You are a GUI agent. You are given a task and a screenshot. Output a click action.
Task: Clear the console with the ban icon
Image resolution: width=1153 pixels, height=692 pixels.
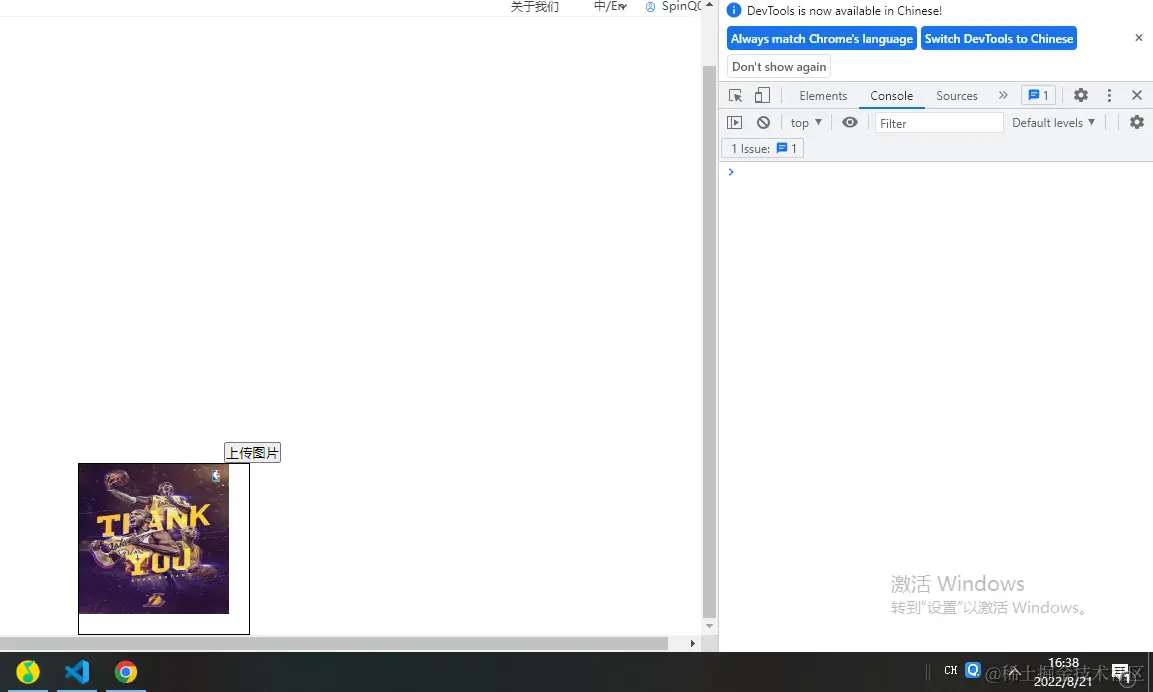[x=763, y=123]
